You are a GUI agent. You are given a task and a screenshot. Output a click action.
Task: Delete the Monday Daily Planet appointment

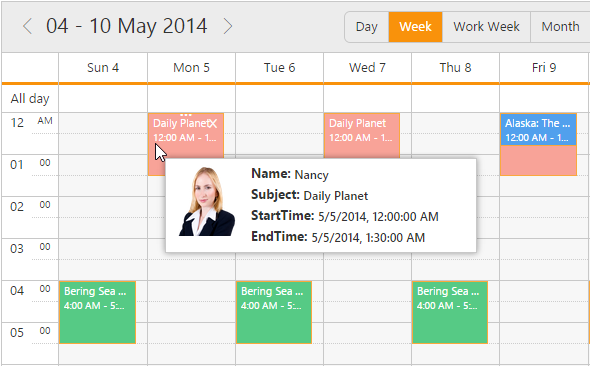point(213,123)
